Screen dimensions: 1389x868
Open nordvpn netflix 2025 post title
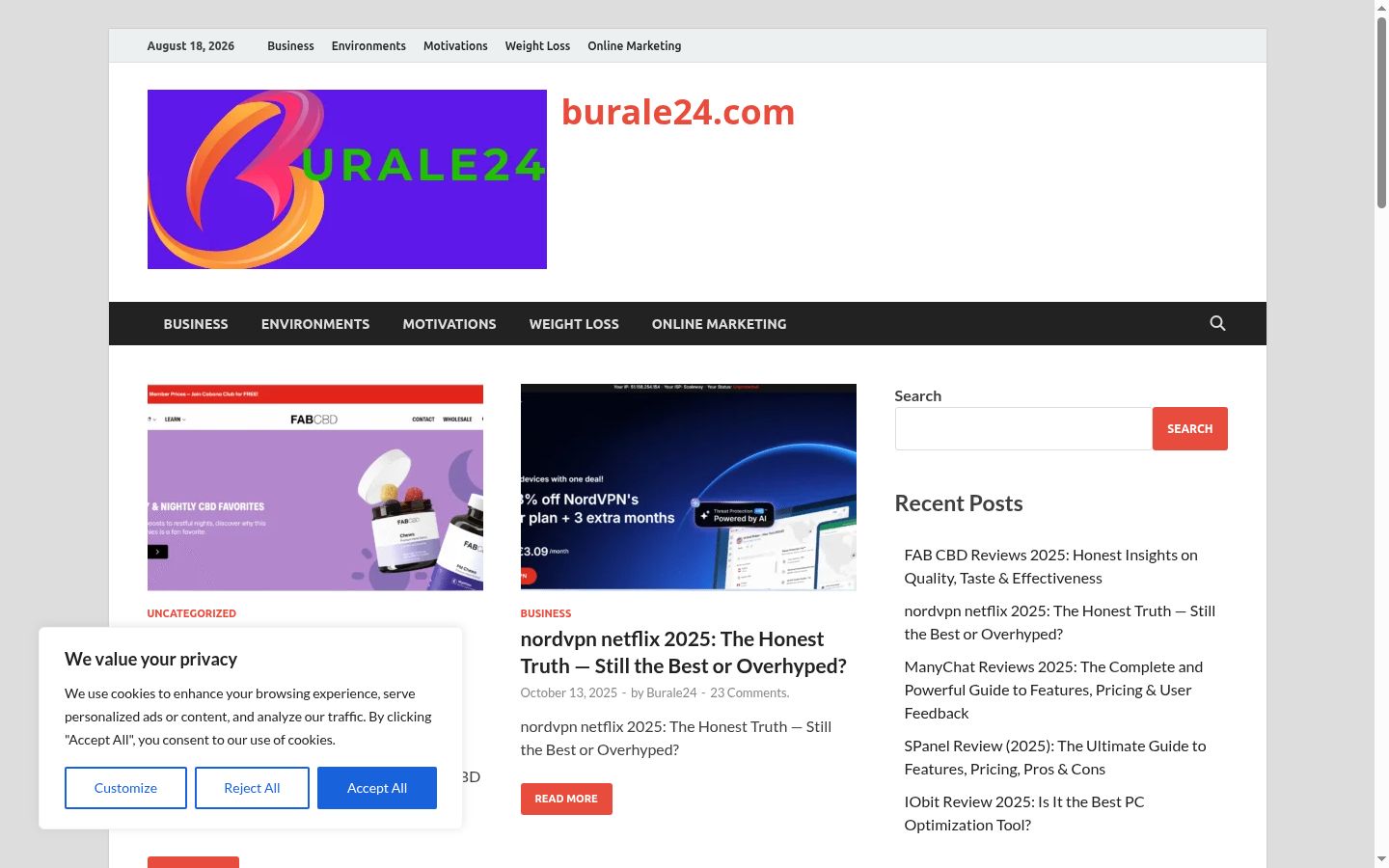coord(684,652)
